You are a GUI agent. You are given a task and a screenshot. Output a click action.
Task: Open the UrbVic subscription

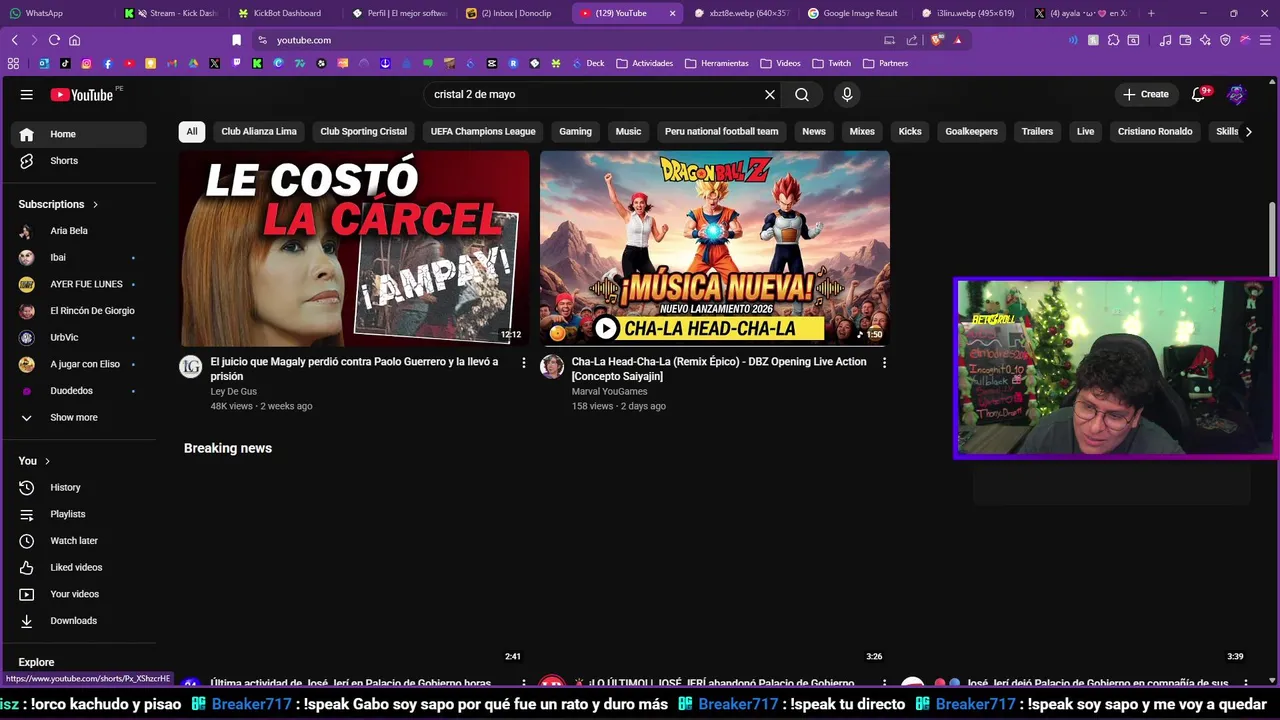(x=79, y=337)
